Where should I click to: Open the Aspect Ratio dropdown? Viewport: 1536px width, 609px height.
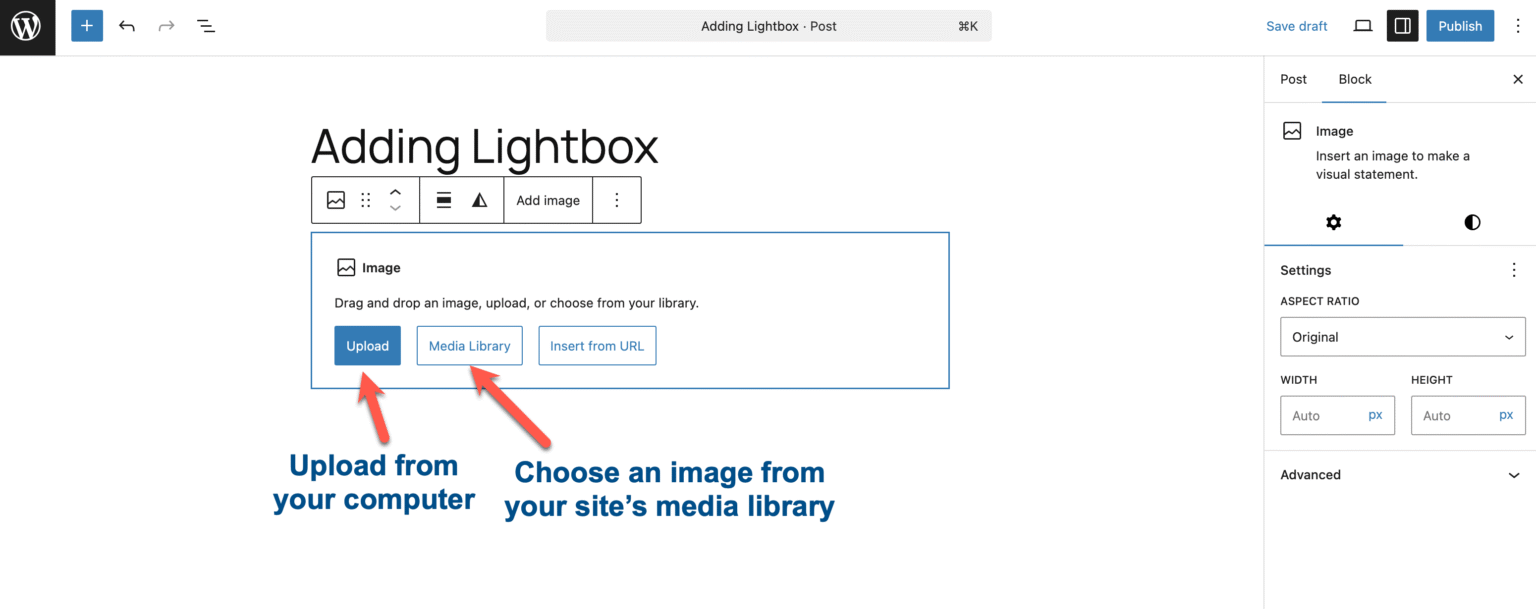(1402, 337)
